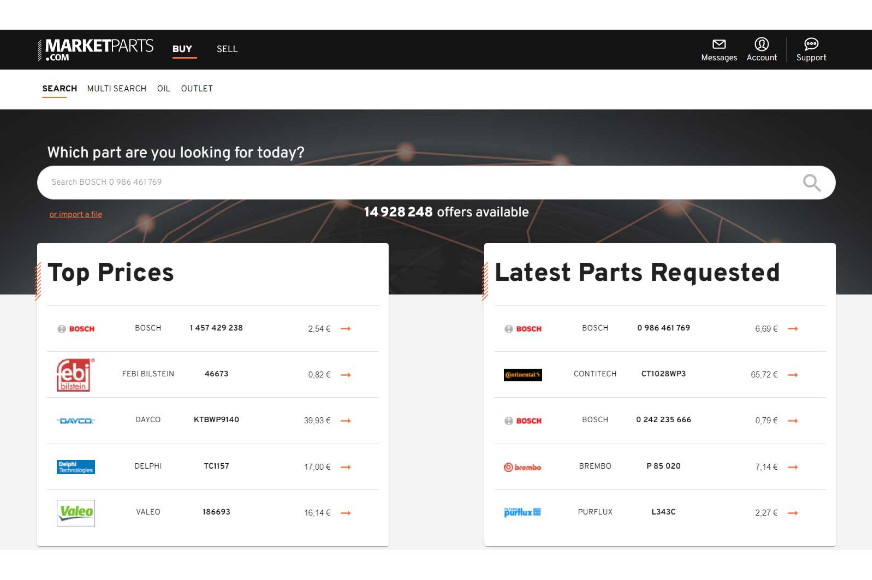Open arrow for Delphi TC1157
The width and height of the screenshot is (872, 580).
tap(346, 467)
